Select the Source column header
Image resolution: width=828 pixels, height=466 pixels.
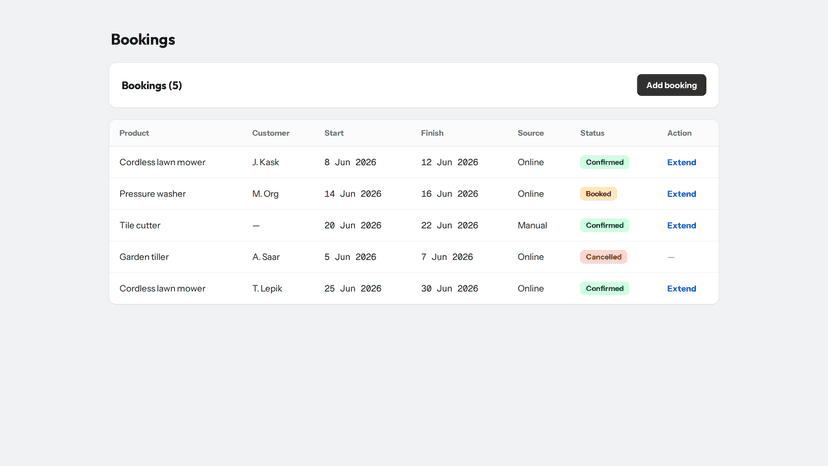tap(530, 133)
